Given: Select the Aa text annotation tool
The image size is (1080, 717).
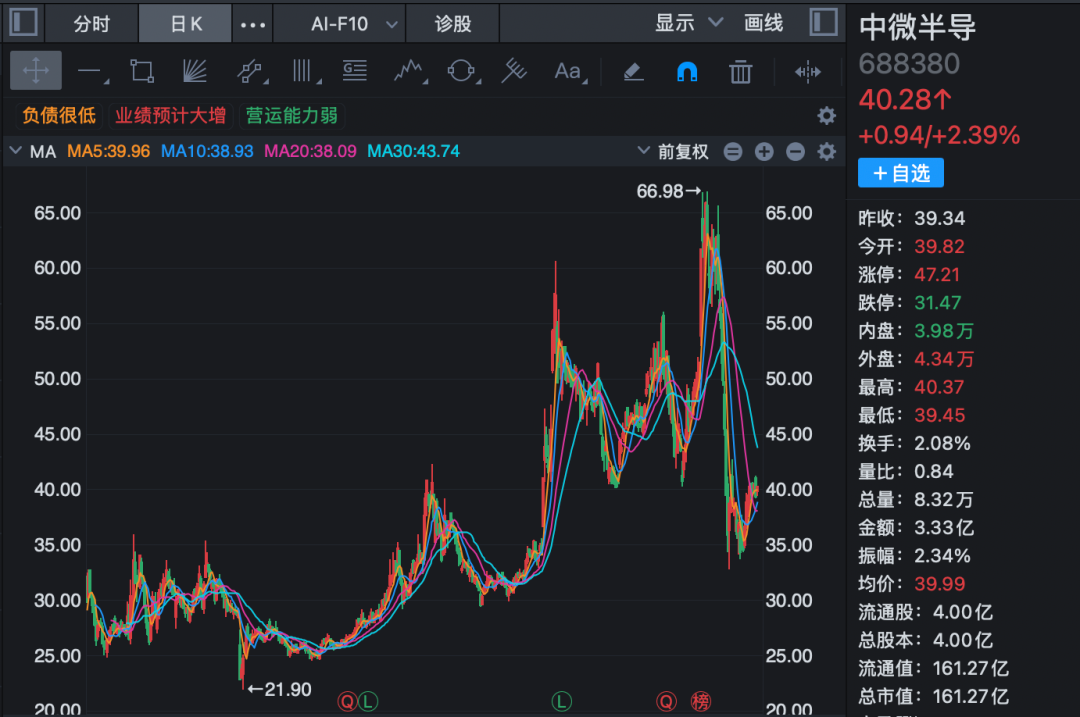Looking at the screenshot, I should 570,71.
